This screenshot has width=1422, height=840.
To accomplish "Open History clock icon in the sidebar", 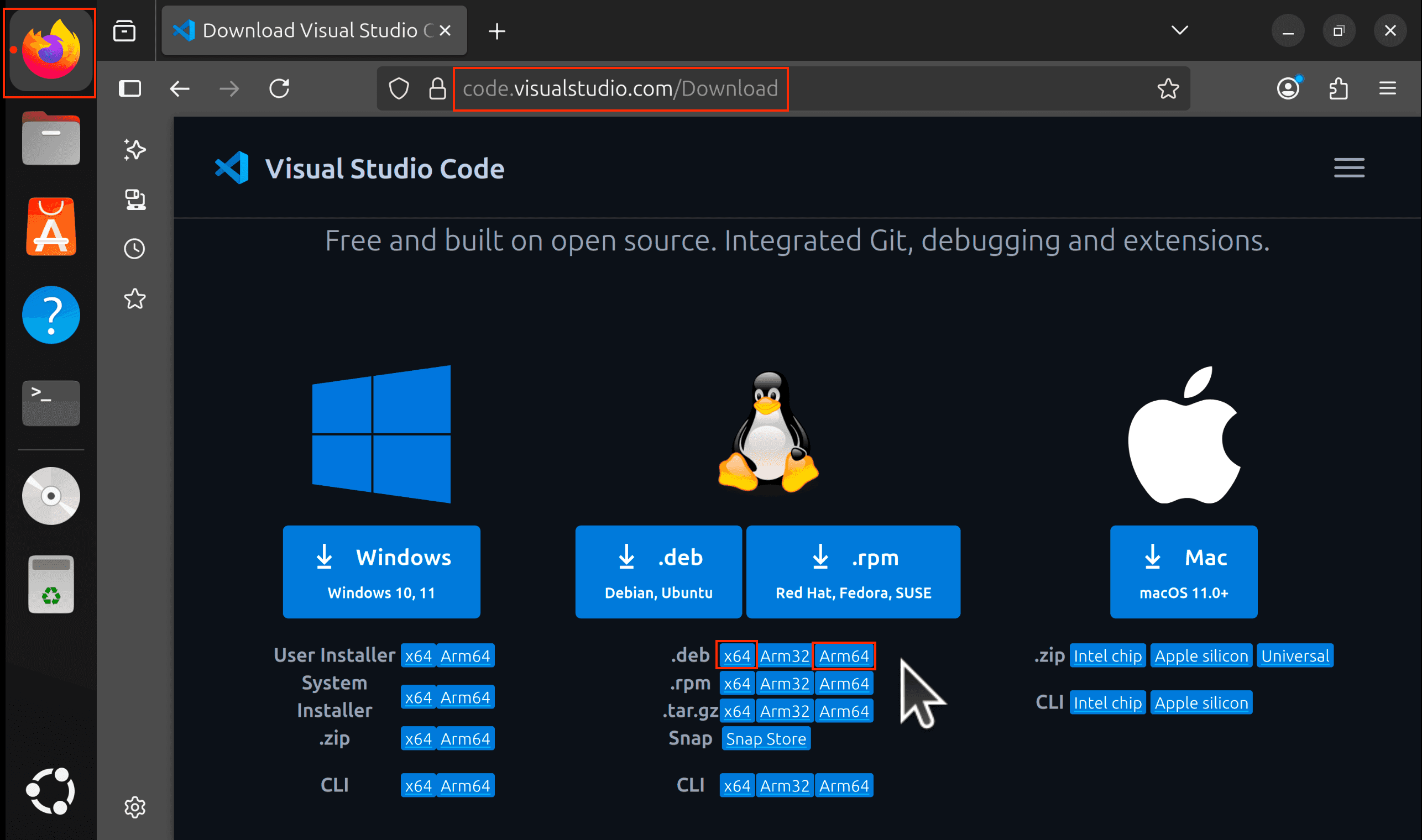I will [135, 249].
